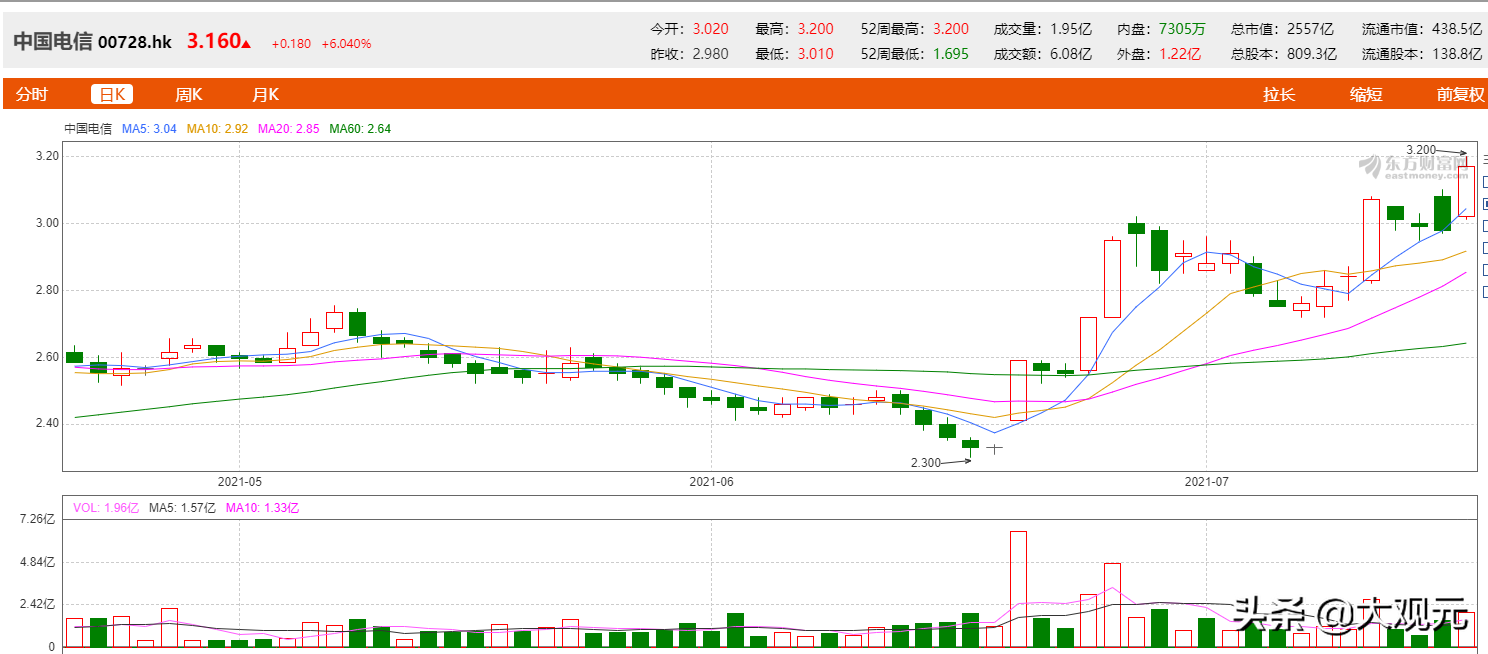Switch to the 分时 intraday tab
This screenshot has height=654, width=1488.
[x=31, y=94]
